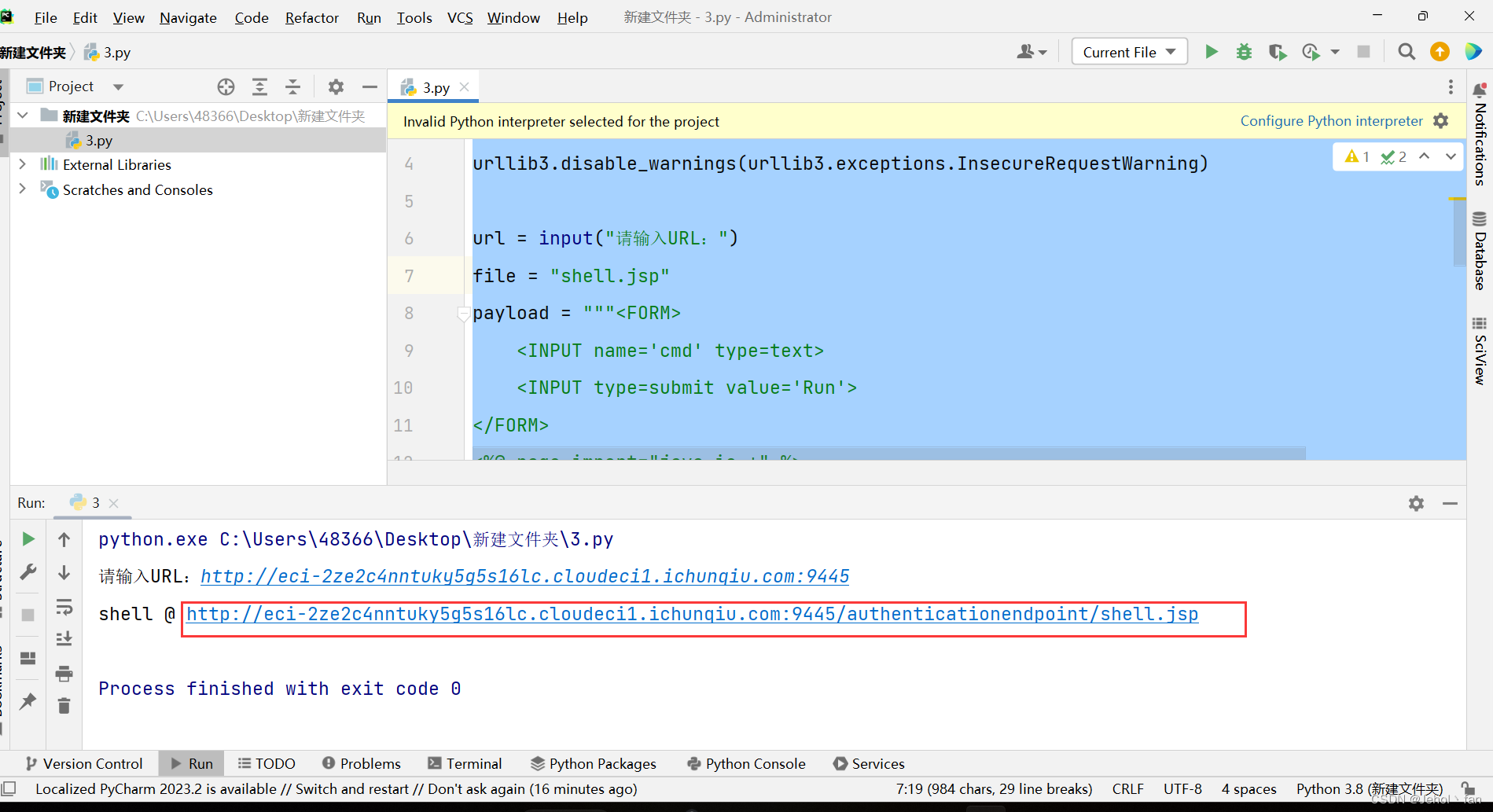Expand Scratches and Consoles

(23, 189)
